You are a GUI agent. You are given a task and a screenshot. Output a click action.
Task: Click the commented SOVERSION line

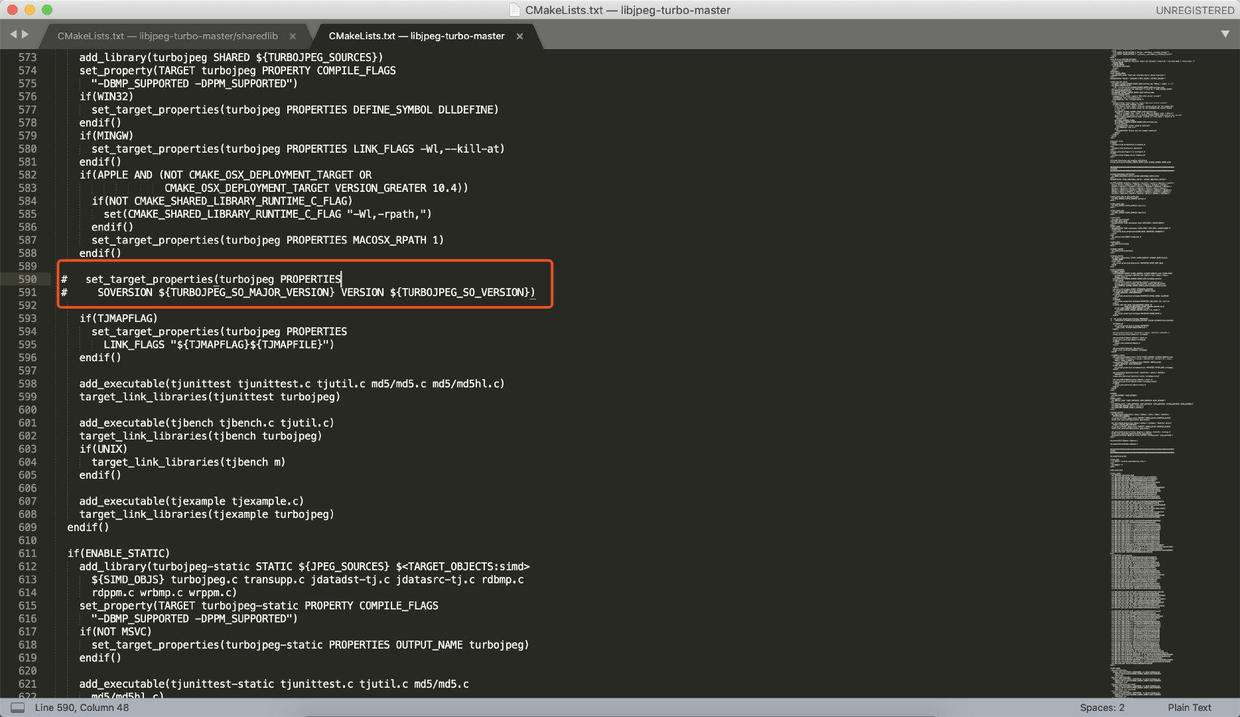click(298, 292)
